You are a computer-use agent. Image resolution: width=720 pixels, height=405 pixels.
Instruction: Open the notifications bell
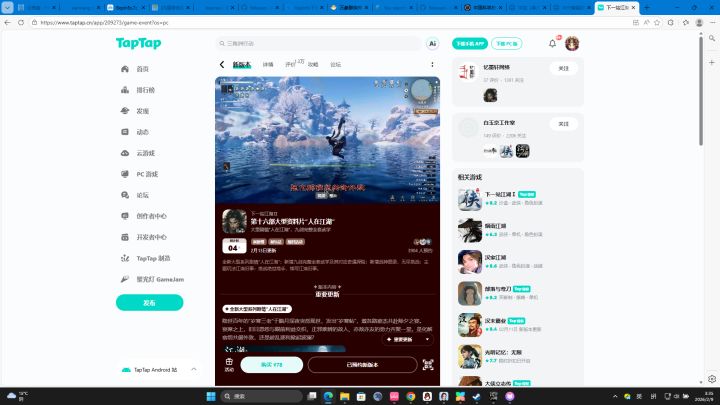(x=552, y=44)
